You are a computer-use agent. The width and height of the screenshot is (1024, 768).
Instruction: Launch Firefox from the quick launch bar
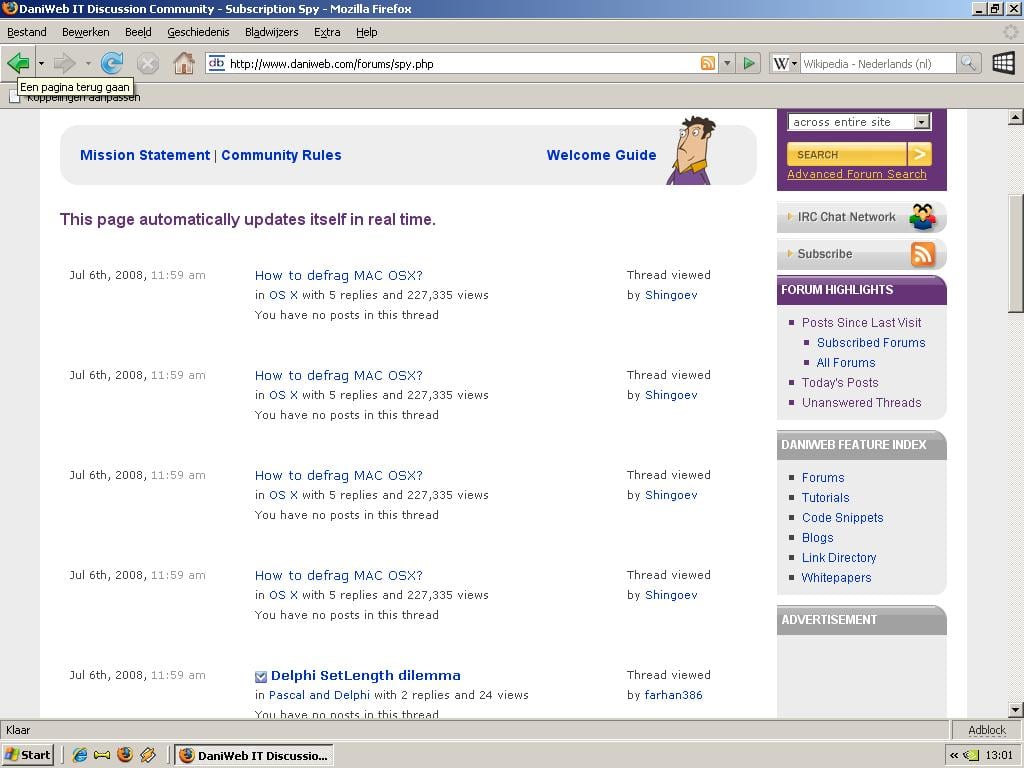[x=125, y=755]
